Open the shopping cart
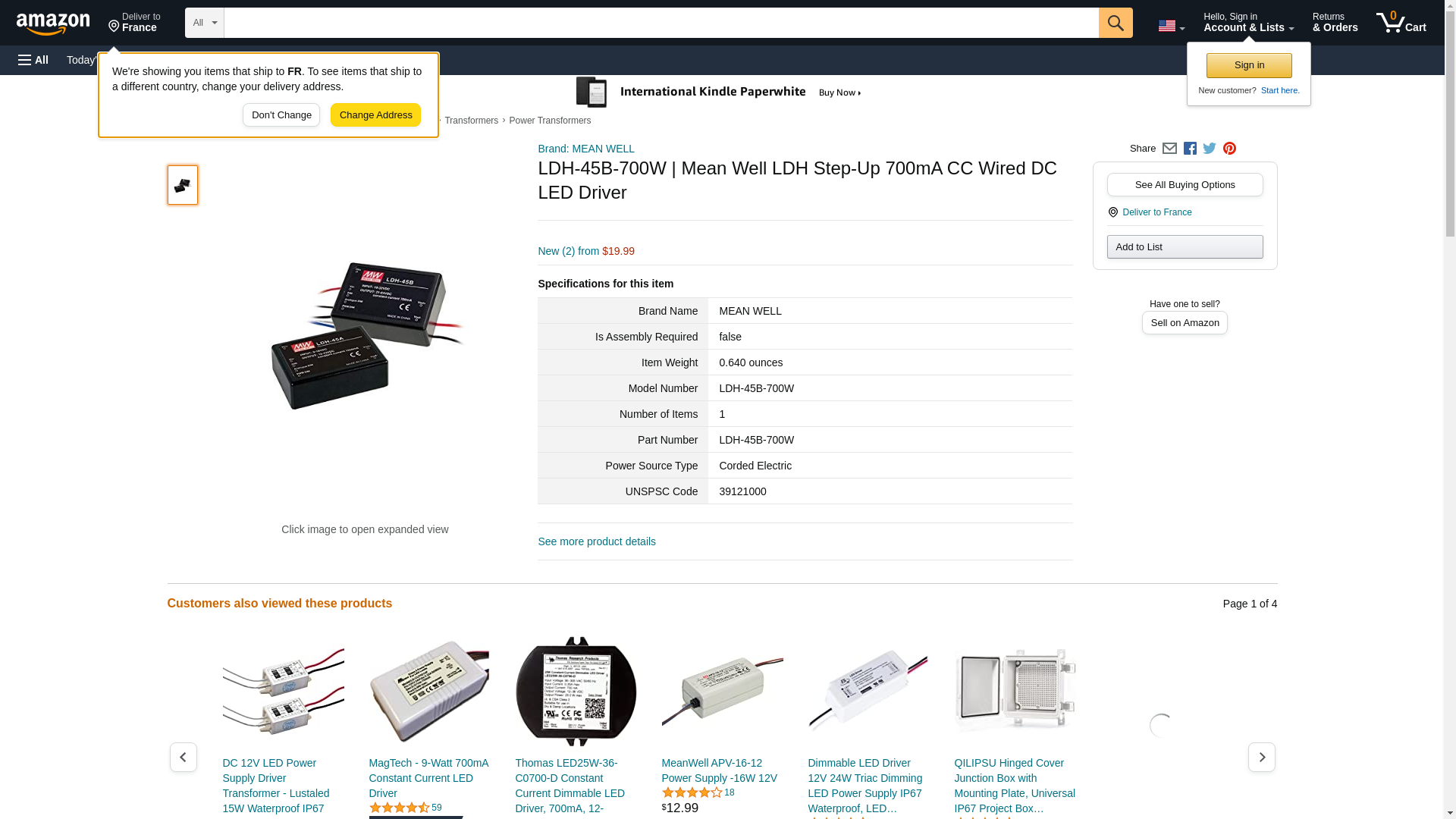This screenshot has width=1456, height=819. coord(1401,23)
